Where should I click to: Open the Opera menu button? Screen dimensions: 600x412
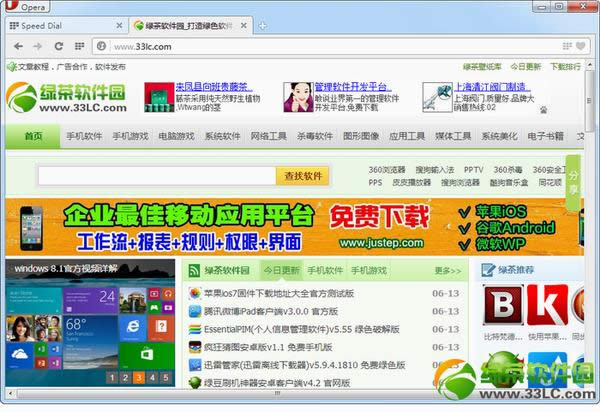pyautogui.click(x=28, y=6)
